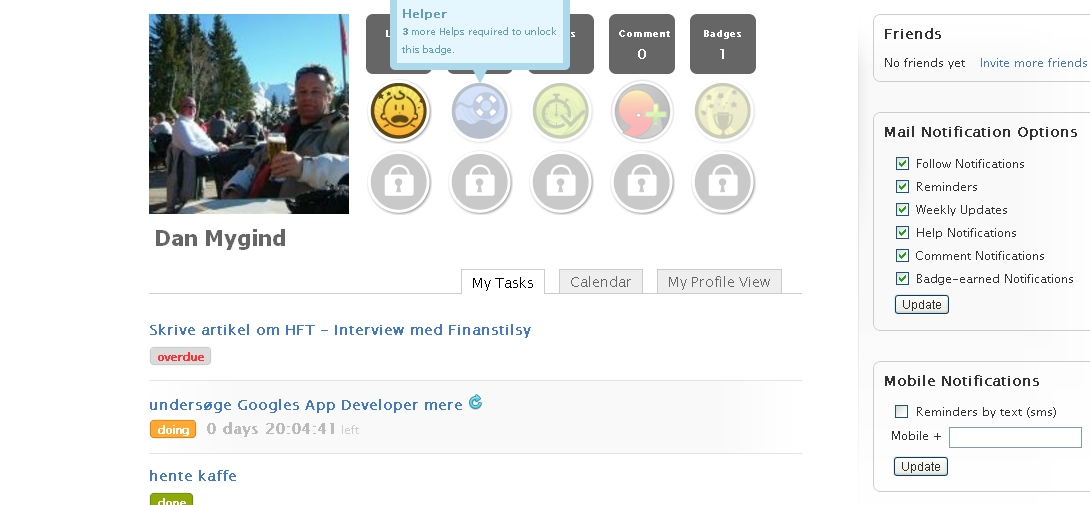Open the My Profile View tab
Screen dimensions: 1090x505
coord(718,282)
